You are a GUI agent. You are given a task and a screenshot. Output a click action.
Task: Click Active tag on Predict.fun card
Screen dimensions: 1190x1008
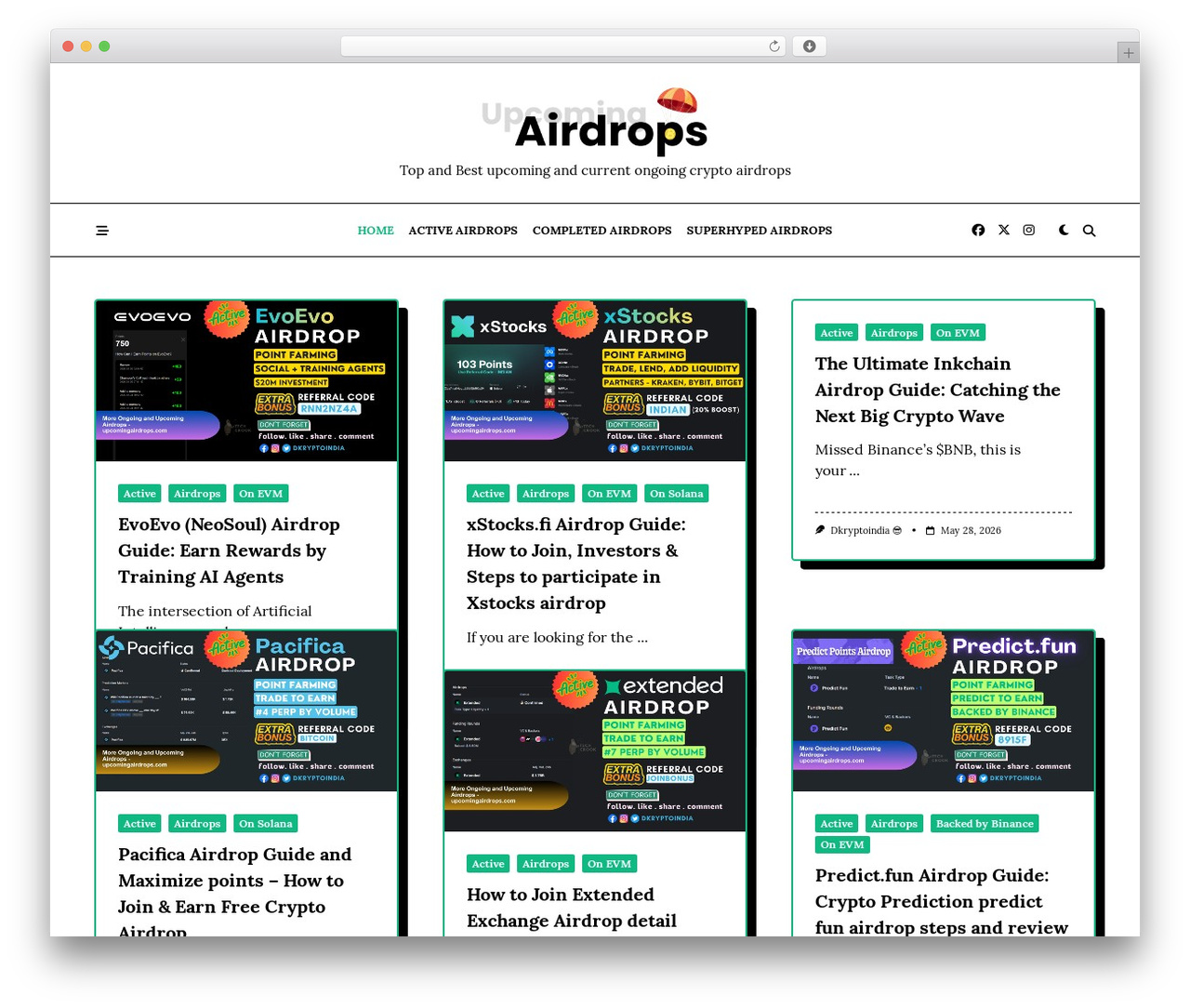point(837,824)
